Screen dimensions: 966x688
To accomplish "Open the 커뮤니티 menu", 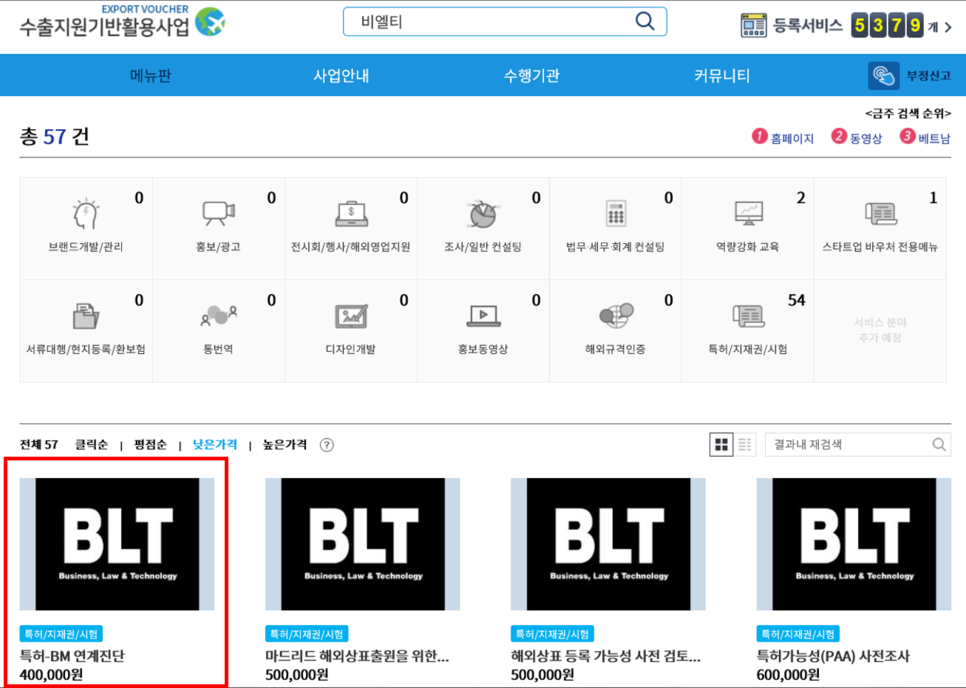I will pyautogui.click(x=722, y=75).
